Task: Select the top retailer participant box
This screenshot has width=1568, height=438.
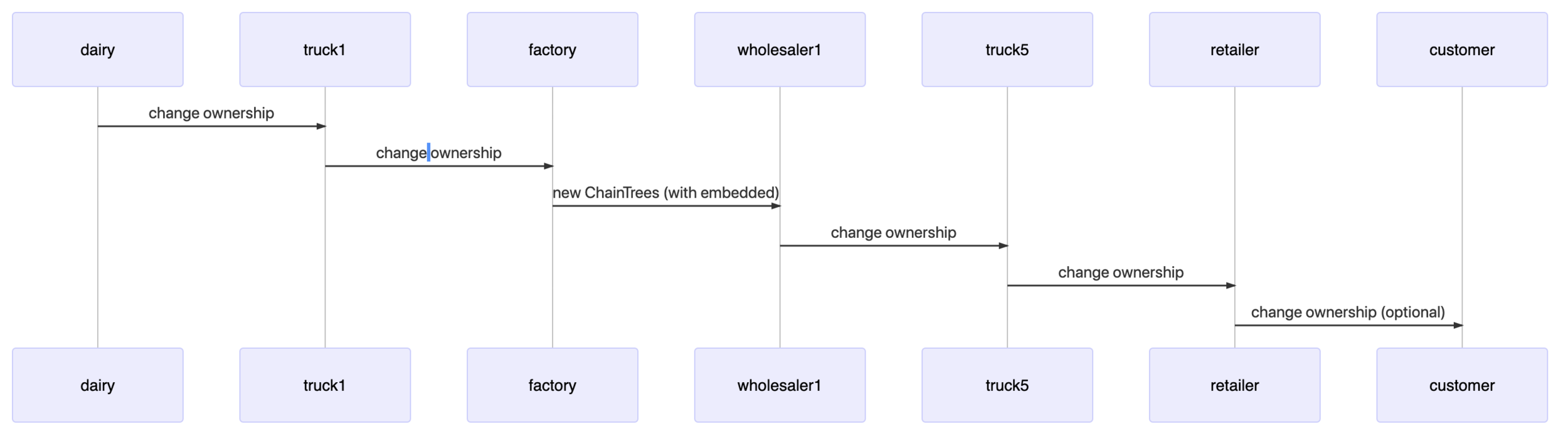Action: click(1234, 50)
